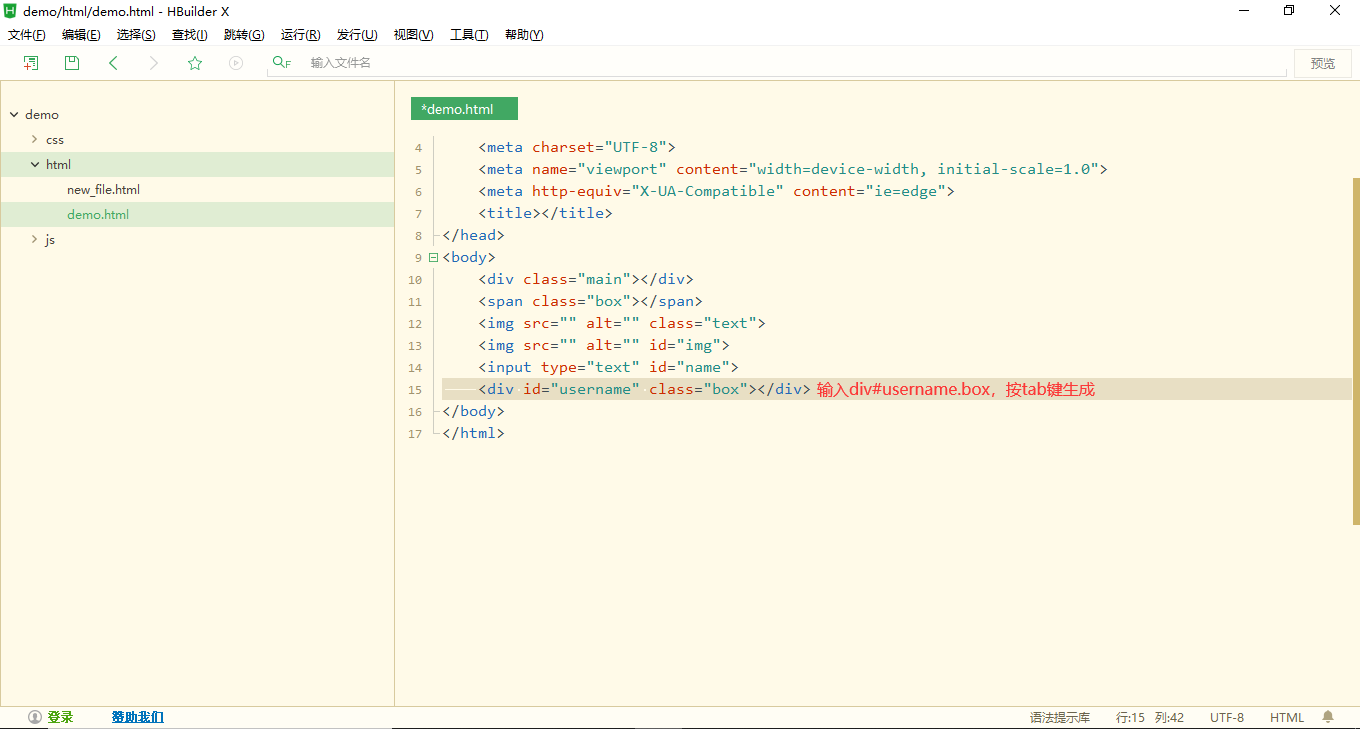Click the editor vertical scrollbar
Screen dimensions: 1360x729
[x=1356, y=350]
